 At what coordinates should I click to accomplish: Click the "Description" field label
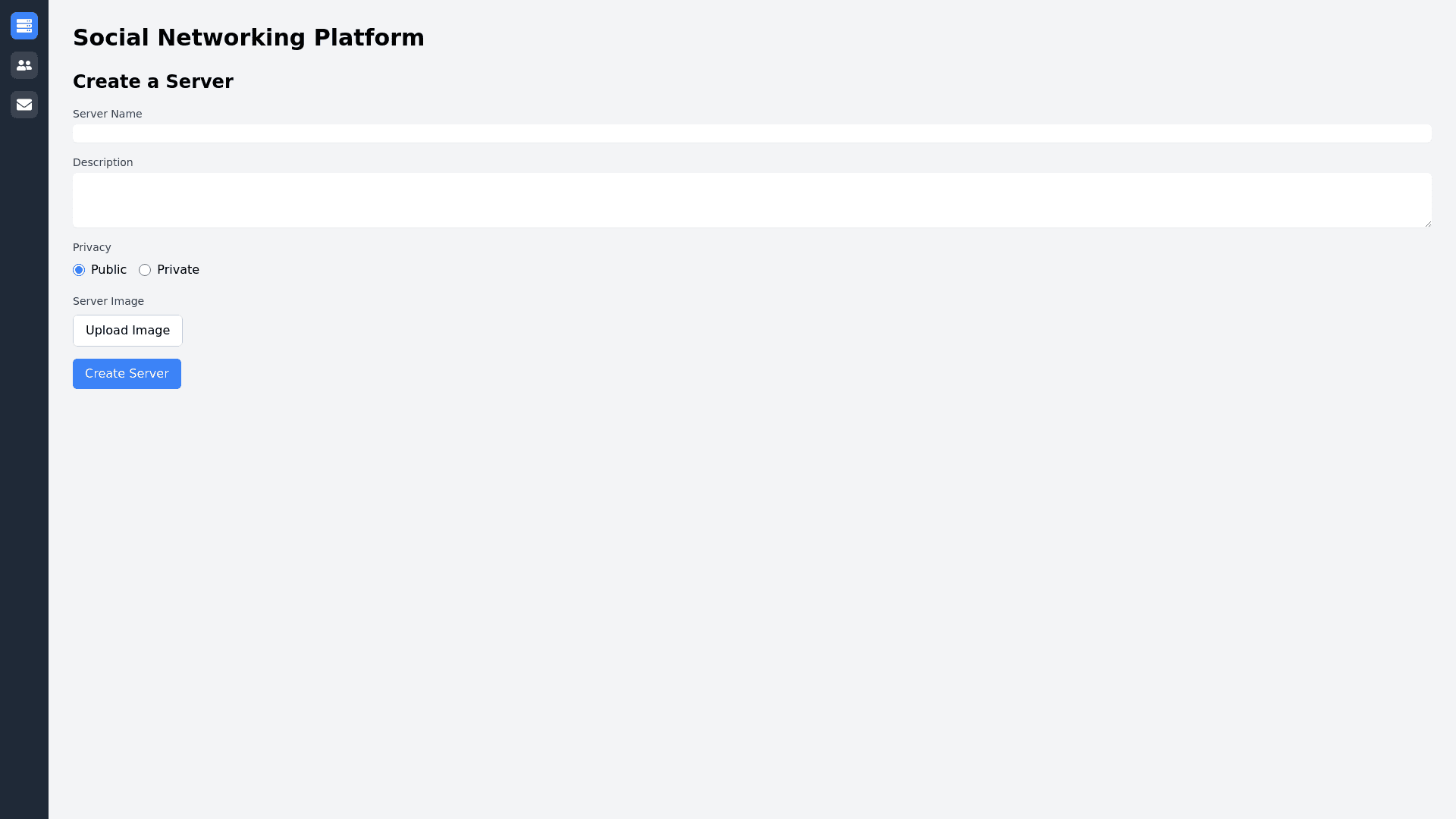click(102, 162)
